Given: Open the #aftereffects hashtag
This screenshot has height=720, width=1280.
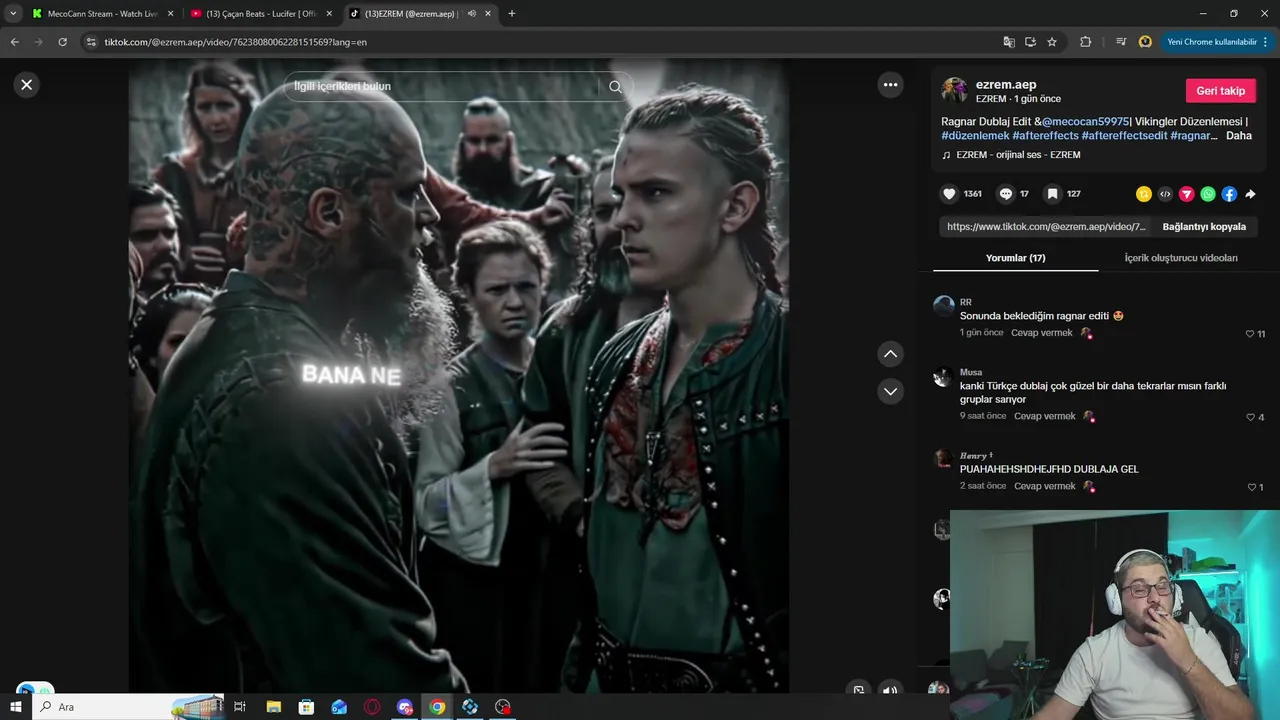Looking at the screenshot, I should click(x=1045, y=136).
